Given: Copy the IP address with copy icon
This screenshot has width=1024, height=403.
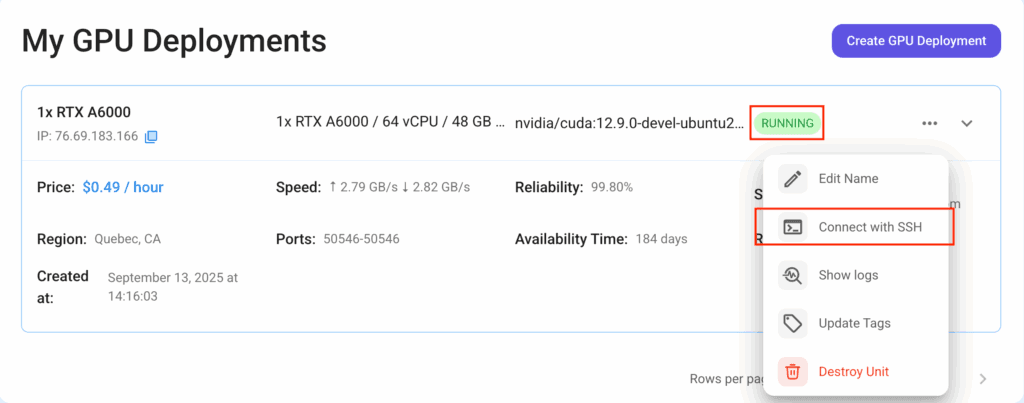Looking at the screenshot, I should (x=151, y=136).
